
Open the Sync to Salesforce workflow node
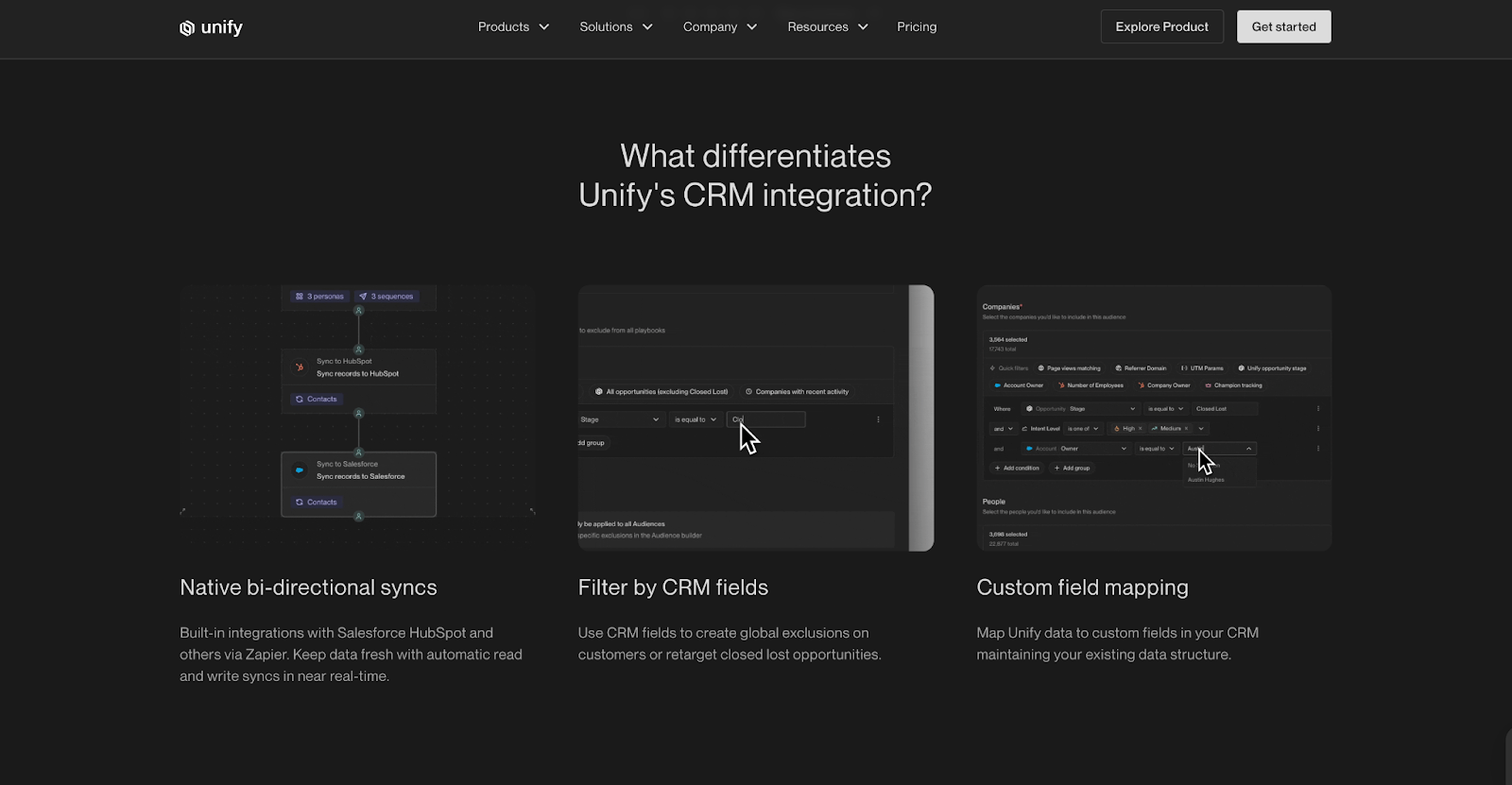(x=359, y=485)
